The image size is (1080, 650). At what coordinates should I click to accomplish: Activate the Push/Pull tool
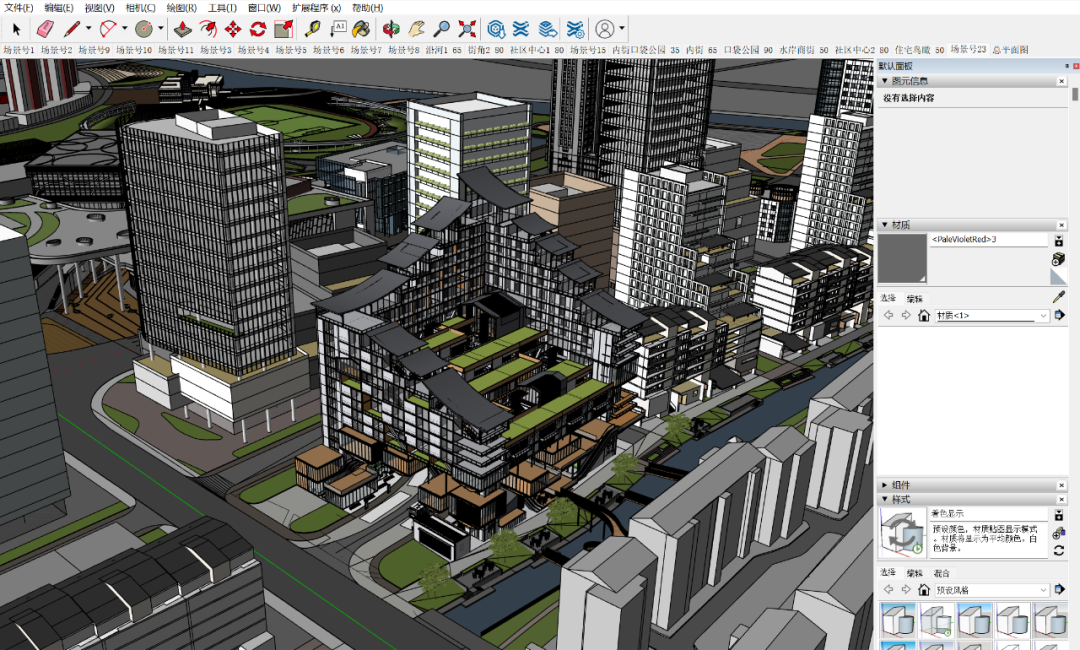click(x=181, y=29)
